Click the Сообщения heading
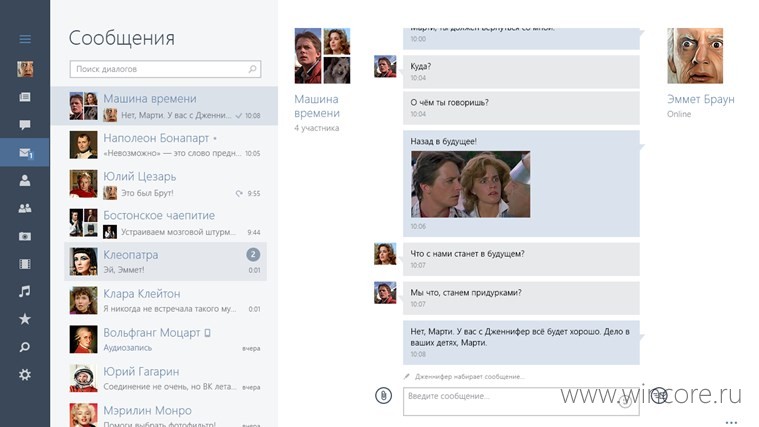Image resolution: width=759 pixels, height=427 pixels. point(121,38)
